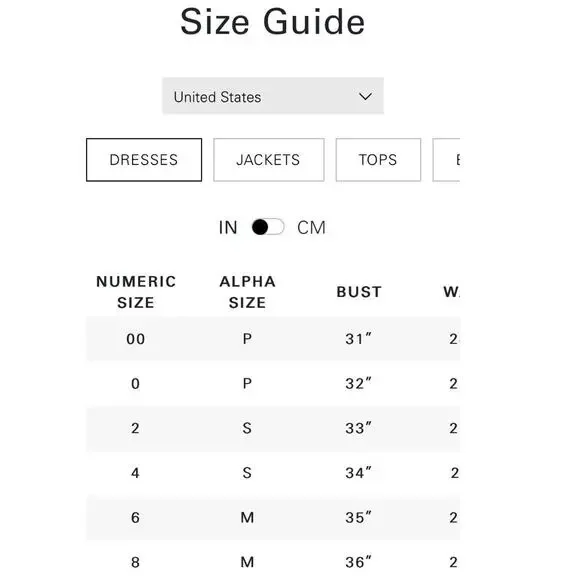
Task: Click the chevron arrow in country selector
Action: (x=365, y=97)
